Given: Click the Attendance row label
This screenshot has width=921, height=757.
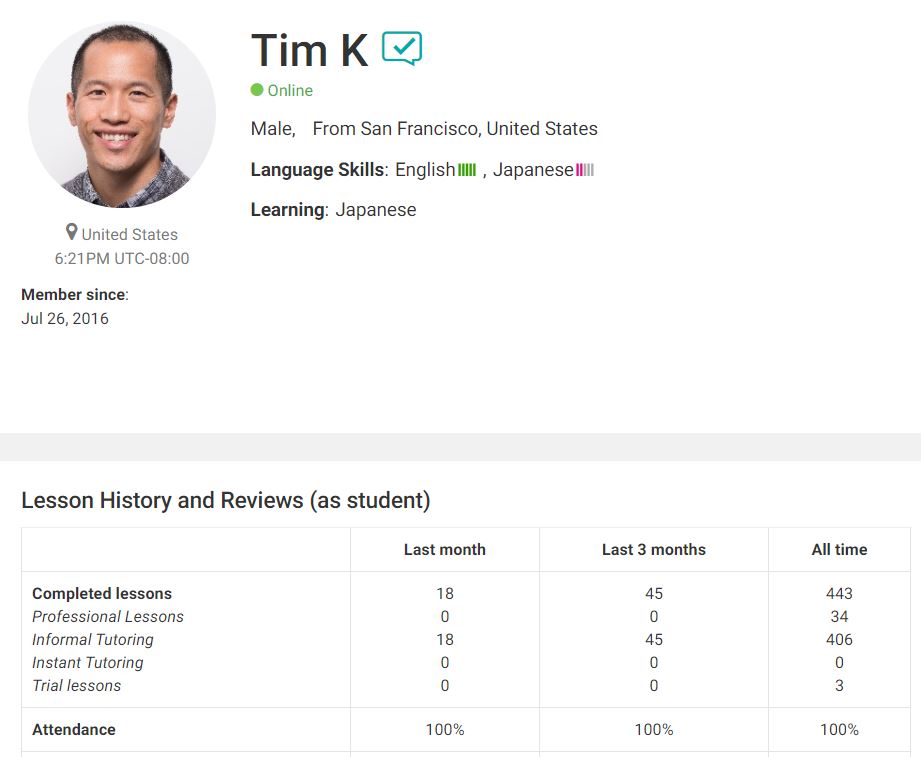Looking at the screenshot, I should tap(74, 729).
